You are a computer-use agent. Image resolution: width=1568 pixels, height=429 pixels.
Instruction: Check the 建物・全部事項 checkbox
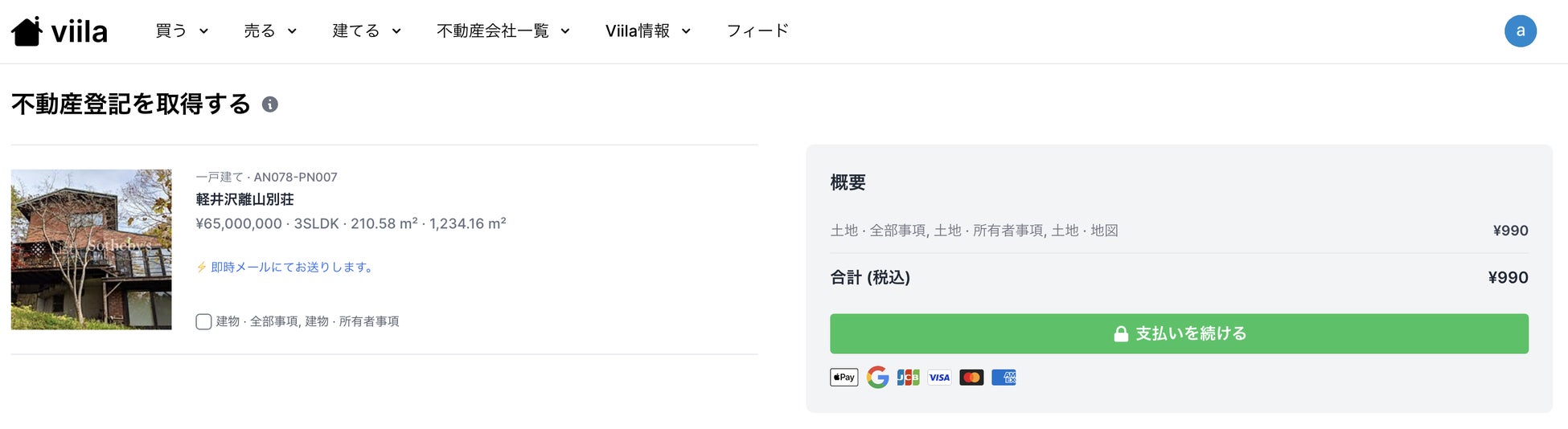click(203, 322)
